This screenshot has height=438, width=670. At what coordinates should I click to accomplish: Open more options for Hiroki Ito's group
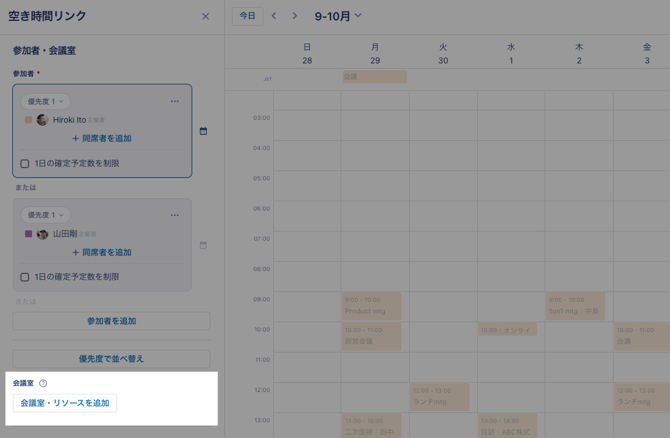click(x=175, y=101)
